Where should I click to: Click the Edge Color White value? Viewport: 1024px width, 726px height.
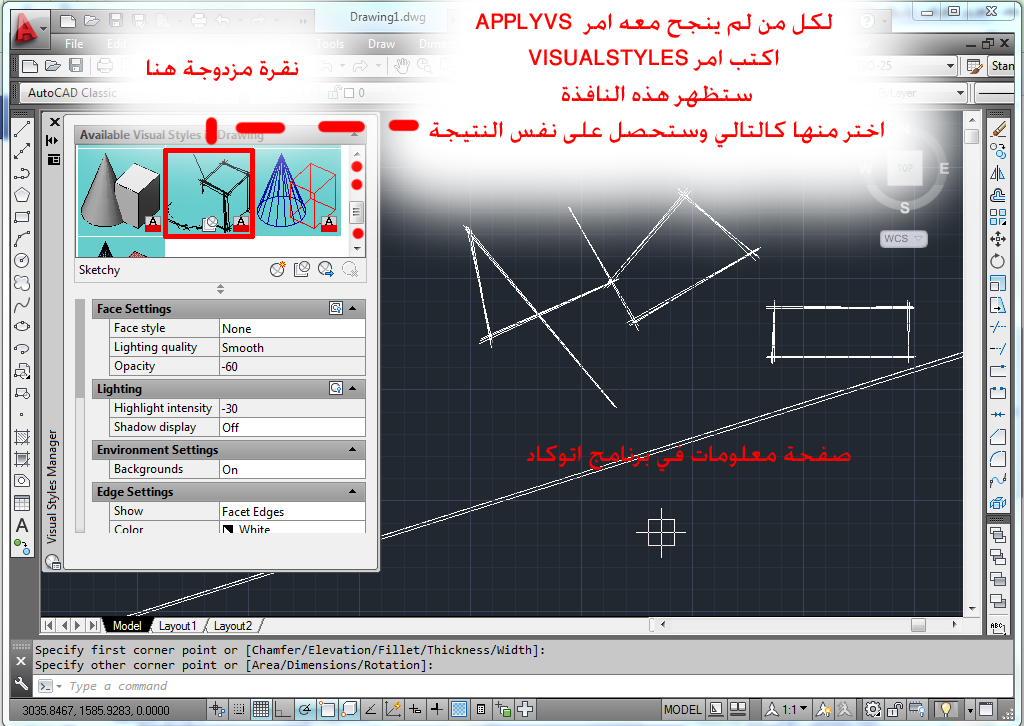click(x=291, y=529)
